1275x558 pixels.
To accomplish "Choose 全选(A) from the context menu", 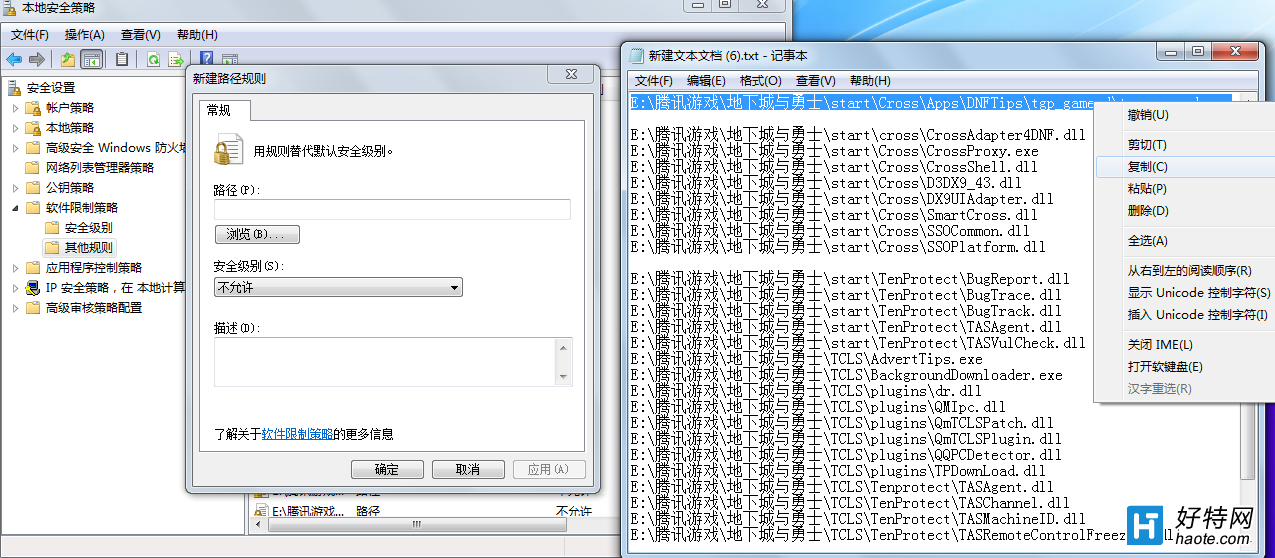I will [1183, 241].
